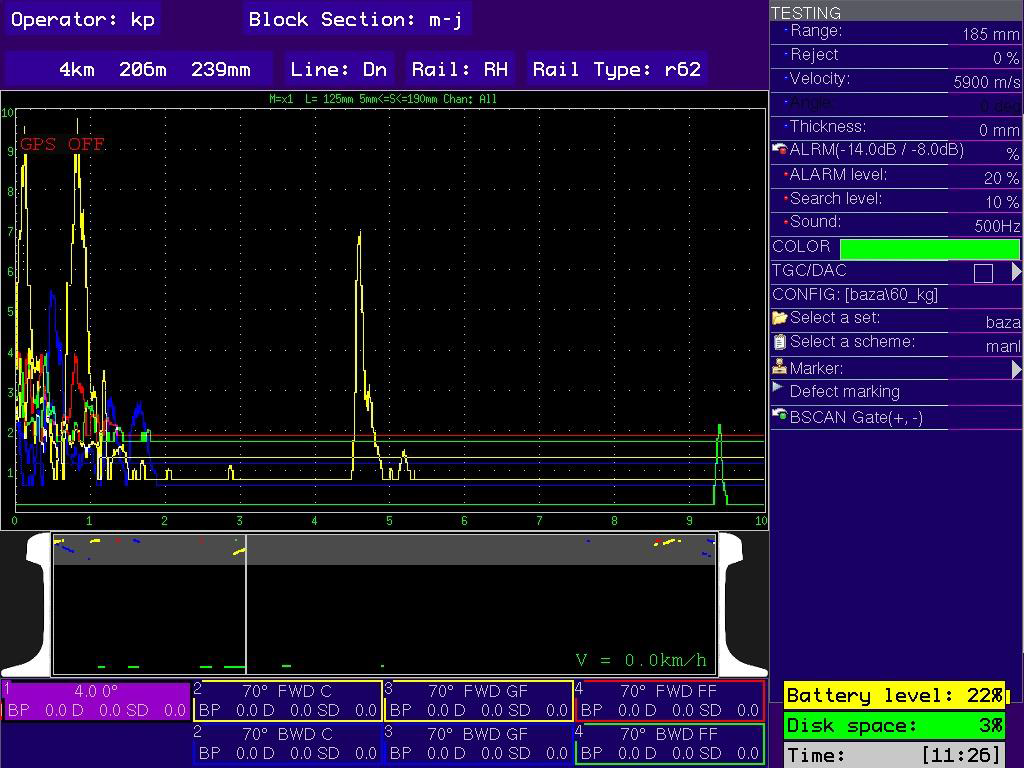
Task: Select the 70° FWD C channel
Action: pos(288,701)
